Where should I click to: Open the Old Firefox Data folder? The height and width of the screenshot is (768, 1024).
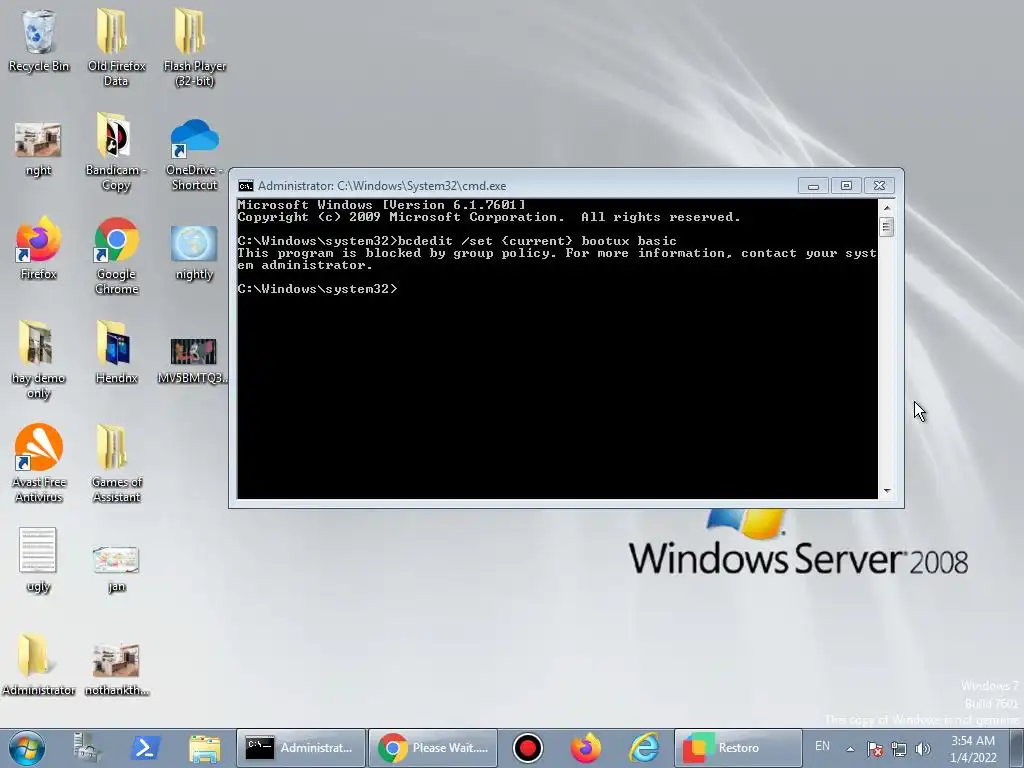coord(116,47)
